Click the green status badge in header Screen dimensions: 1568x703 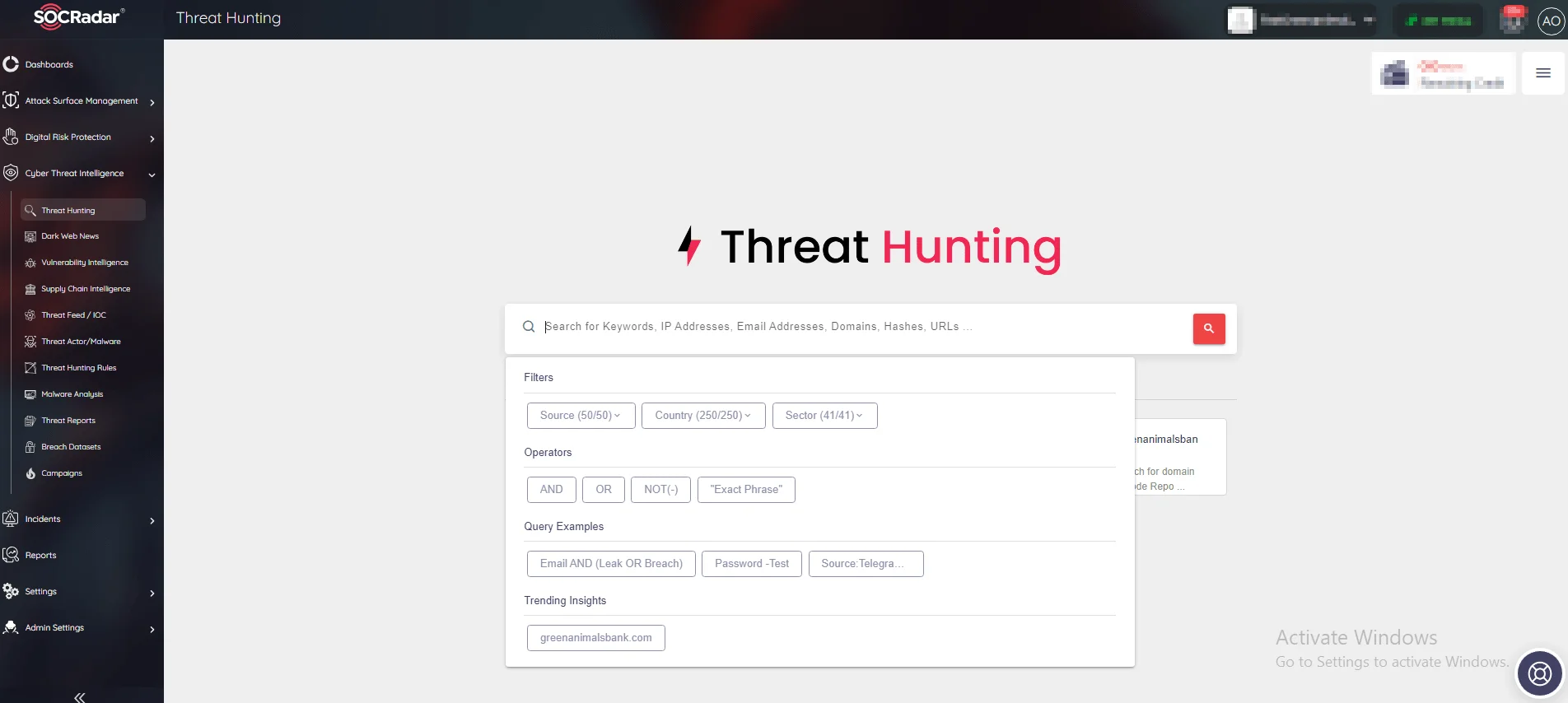1438,20
